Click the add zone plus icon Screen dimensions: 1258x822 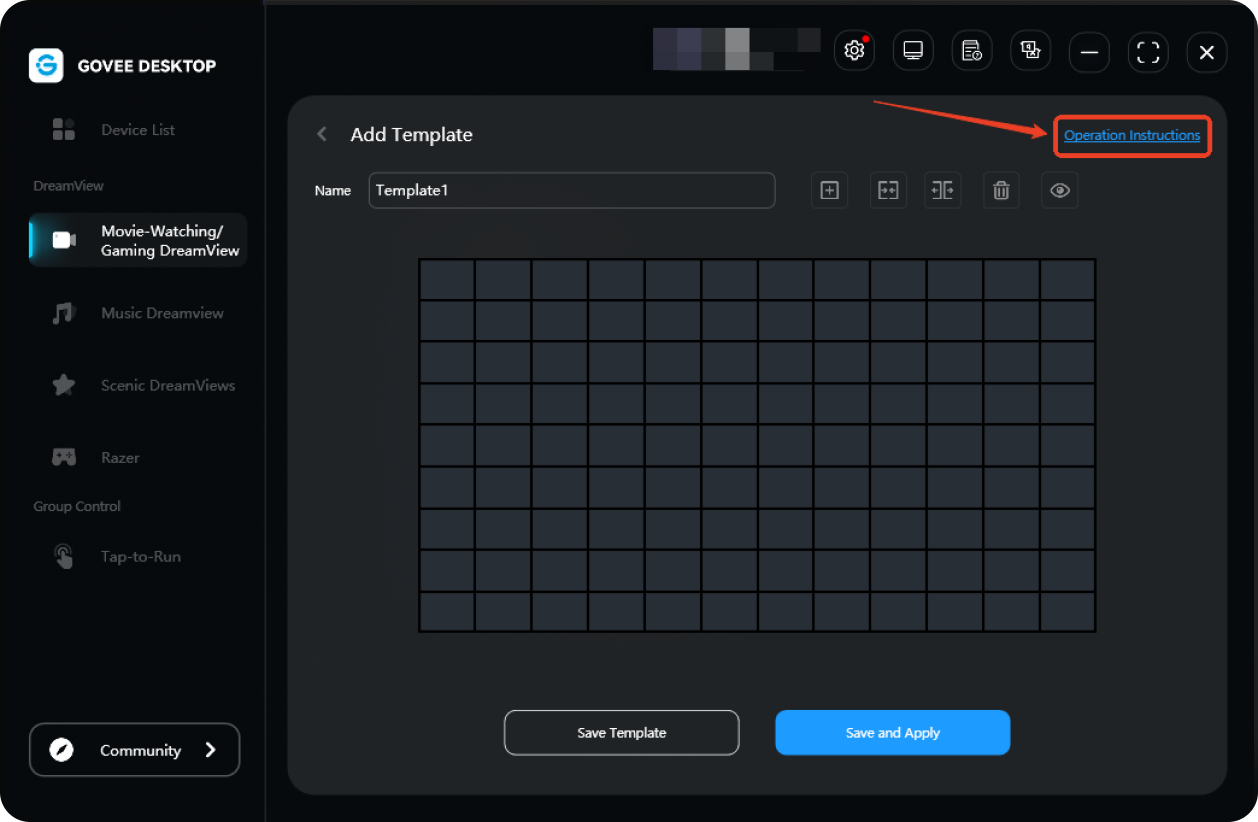[x=829, y=190]
